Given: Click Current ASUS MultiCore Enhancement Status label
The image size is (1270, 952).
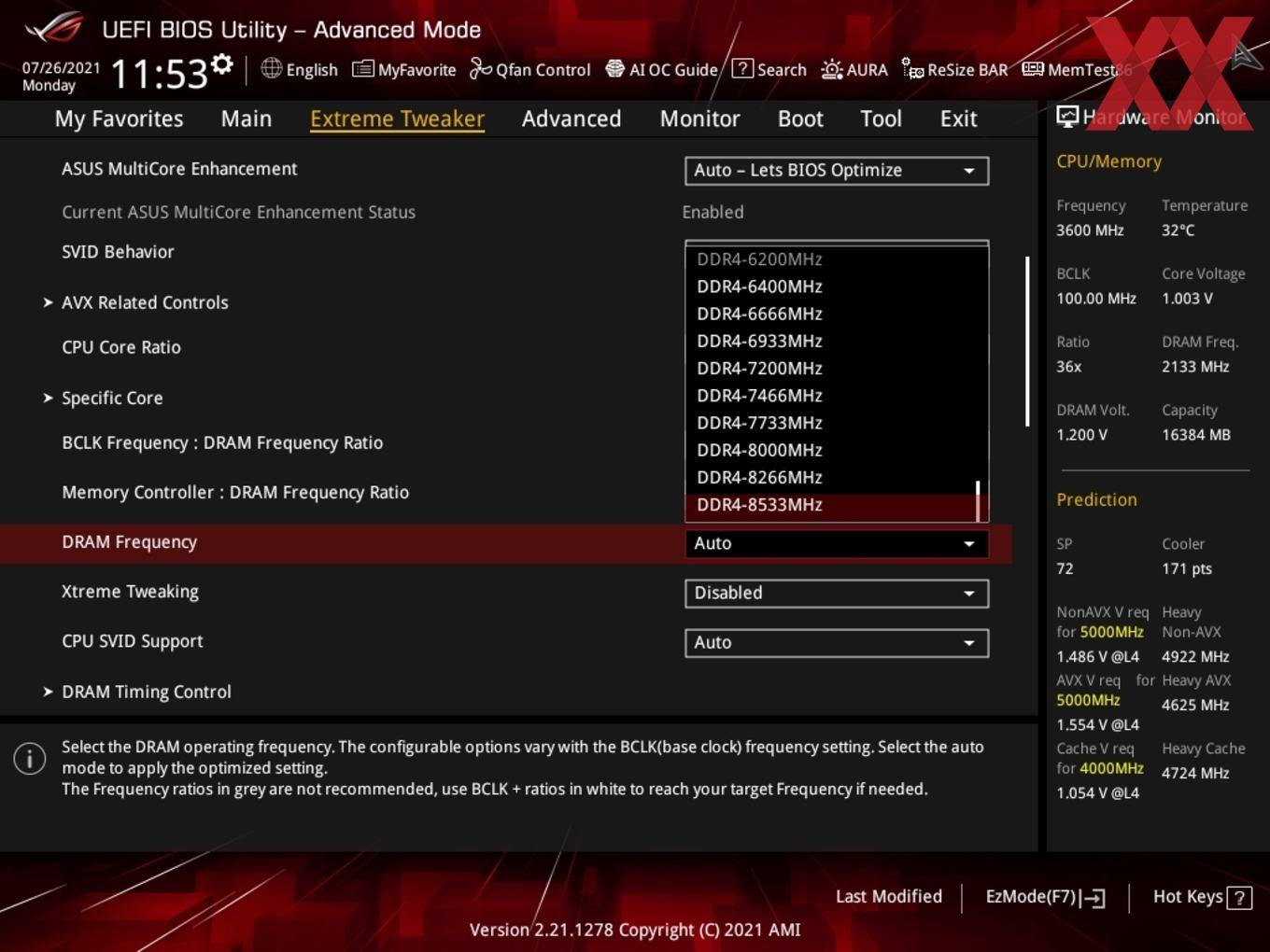Looking at the screenshot, I should pyautogui.click(x=238, y=212).
